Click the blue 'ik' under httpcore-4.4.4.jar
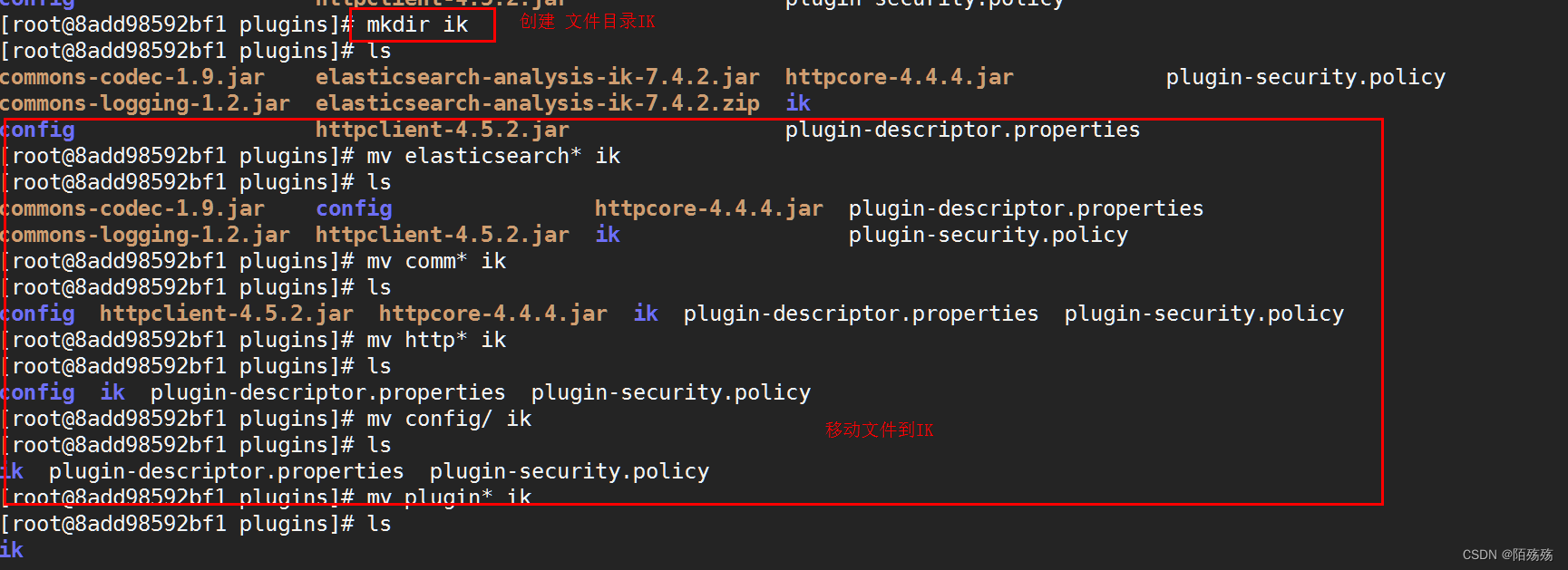Image resolution: width=1568 pixels, height=570 pixels. (798, 103)
